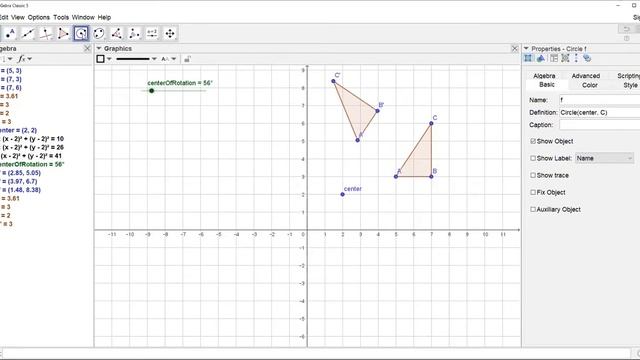This screenshot has width=640, height=360.
Task: Select the Reflect about Line tool
Action: (x=134, y=33)
